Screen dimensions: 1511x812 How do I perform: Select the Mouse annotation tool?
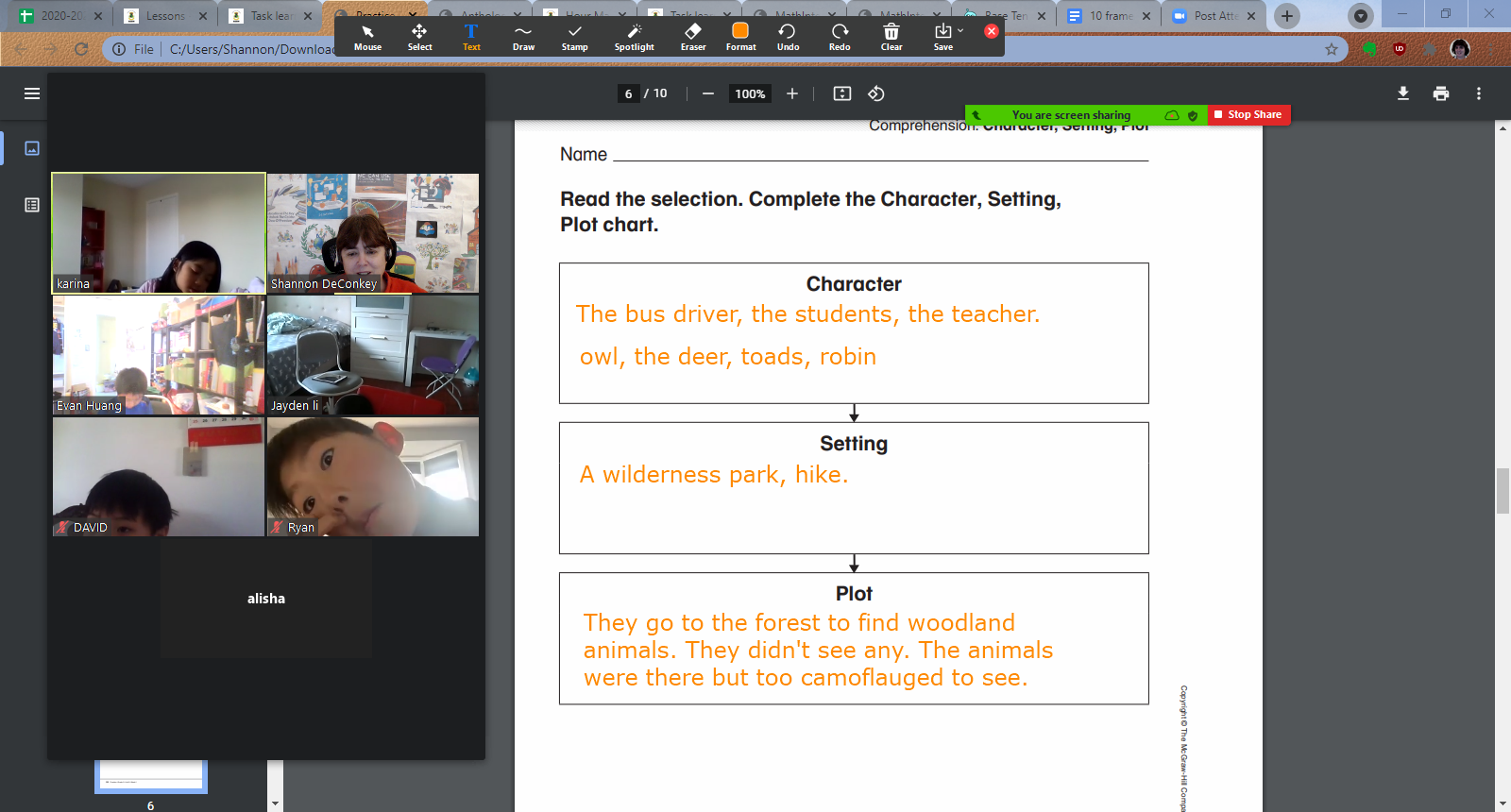pos(367,38)
